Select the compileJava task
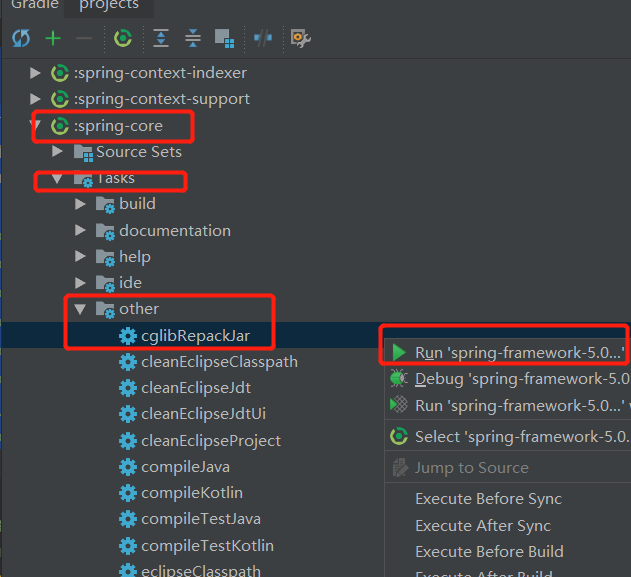 (186, 467)
